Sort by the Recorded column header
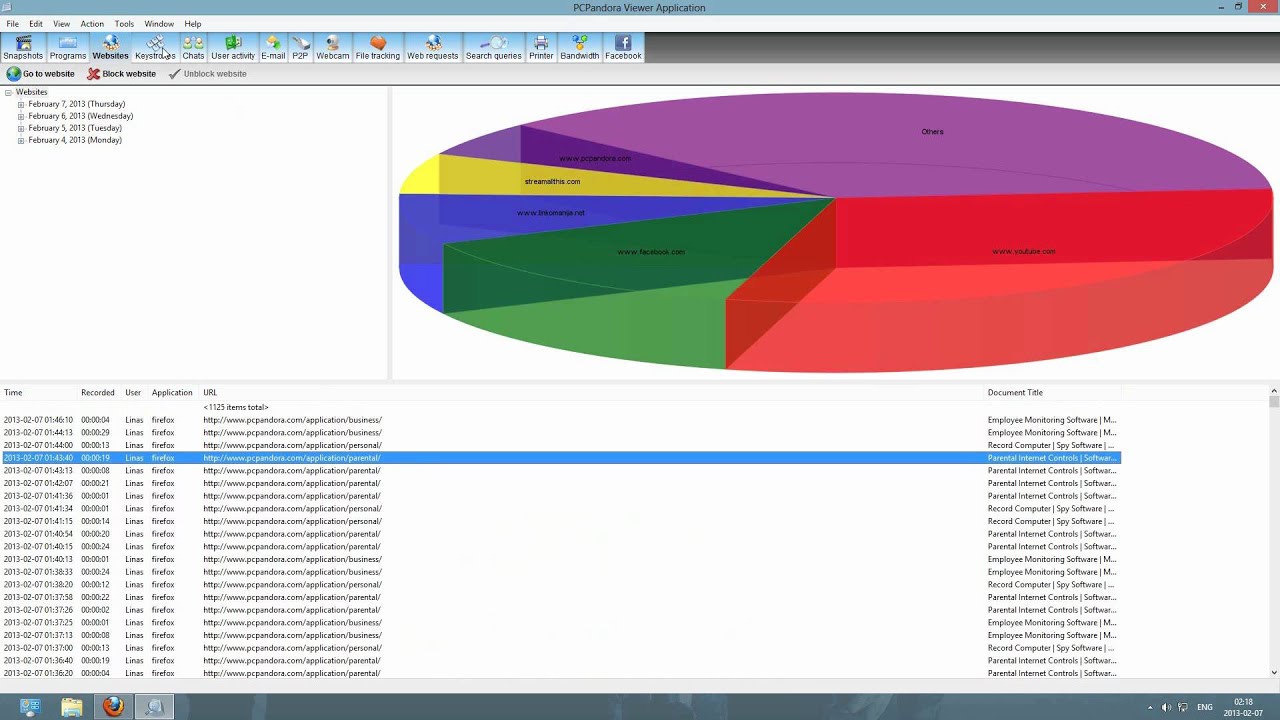The image size is (1280, 720). pyautogui.click(x=98, y=393)
